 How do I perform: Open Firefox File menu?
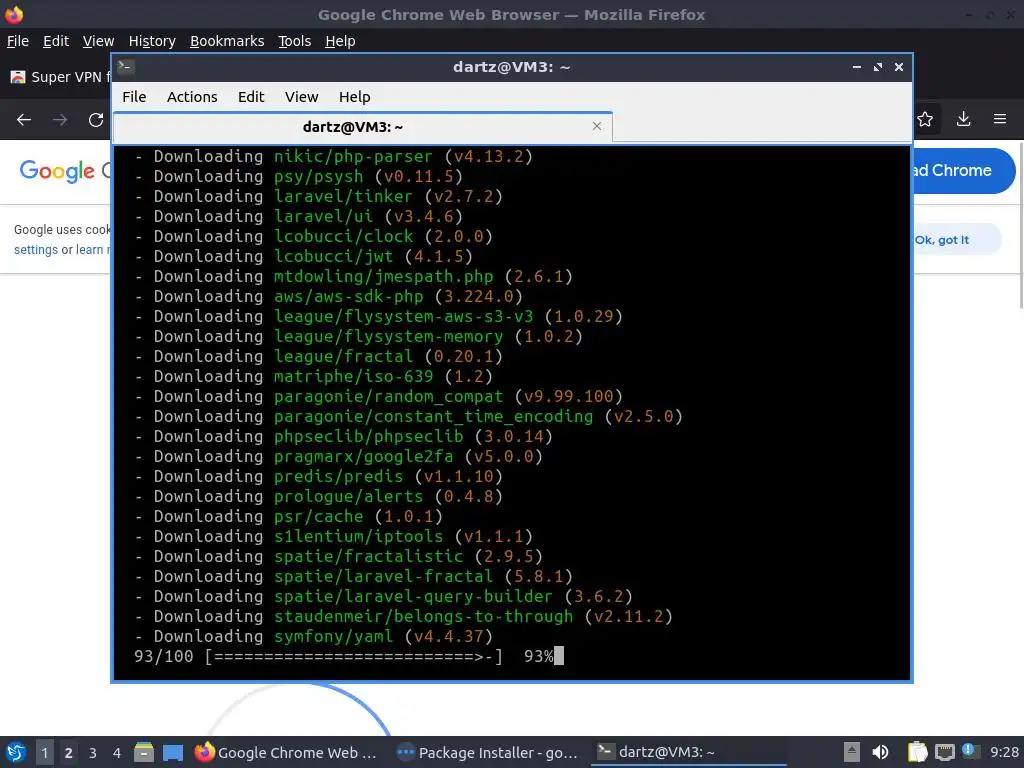point(18,41)
